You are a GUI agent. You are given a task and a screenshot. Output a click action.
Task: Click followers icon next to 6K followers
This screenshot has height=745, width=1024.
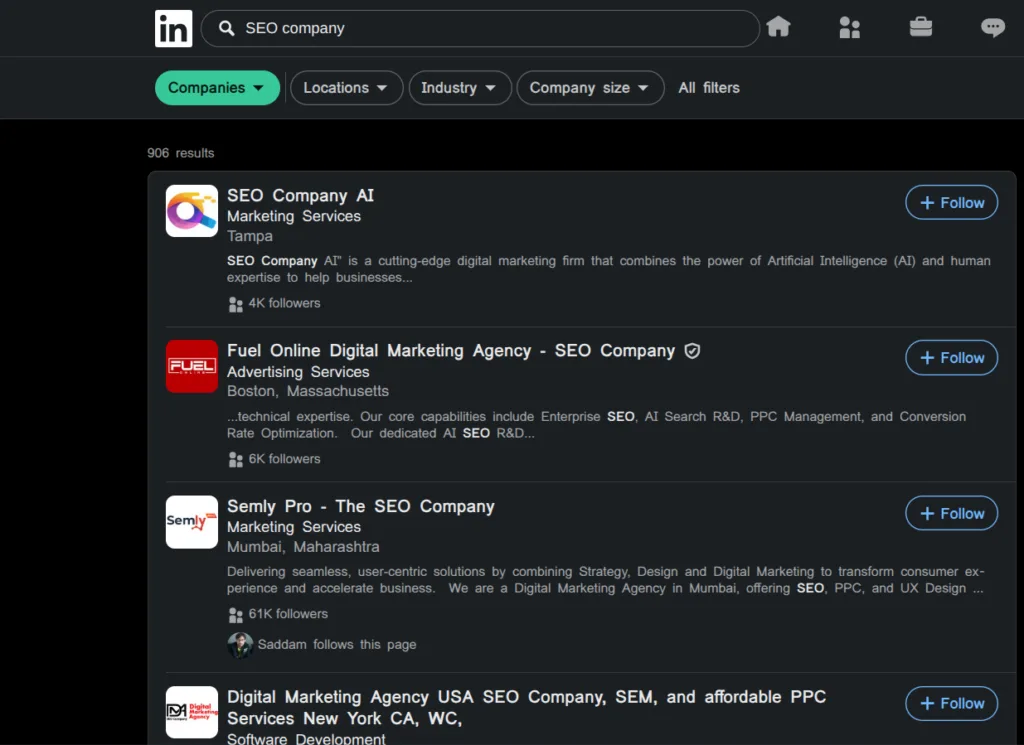(x=236, y=459)
